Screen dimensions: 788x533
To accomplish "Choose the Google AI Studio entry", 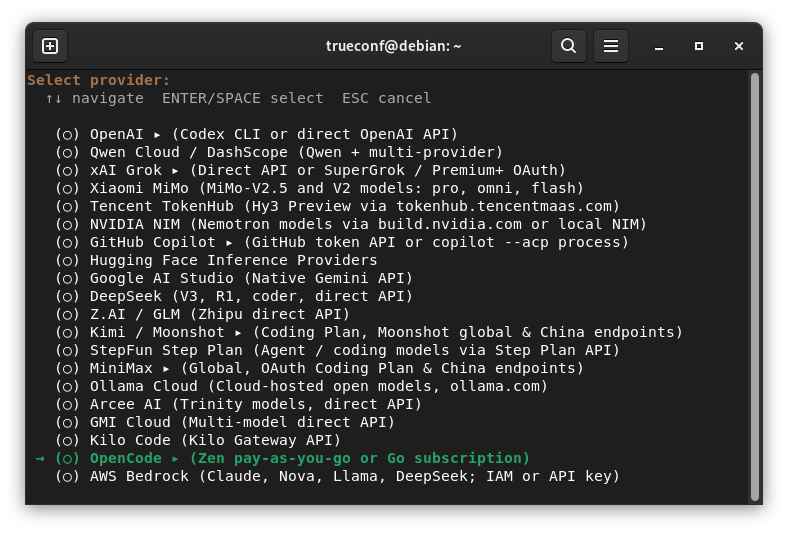I will click(251, 278).
